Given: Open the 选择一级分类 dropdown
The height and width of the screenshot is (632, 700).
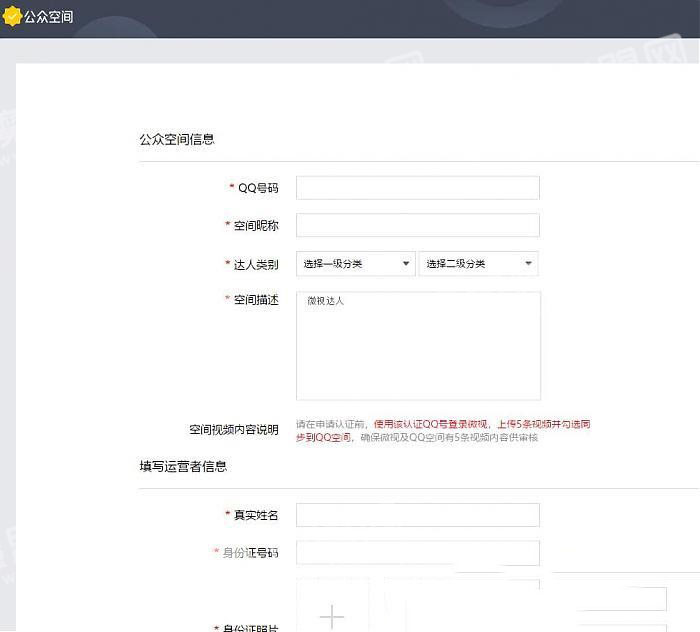Looking at the screenshot, I should click(x=356, y=264).
